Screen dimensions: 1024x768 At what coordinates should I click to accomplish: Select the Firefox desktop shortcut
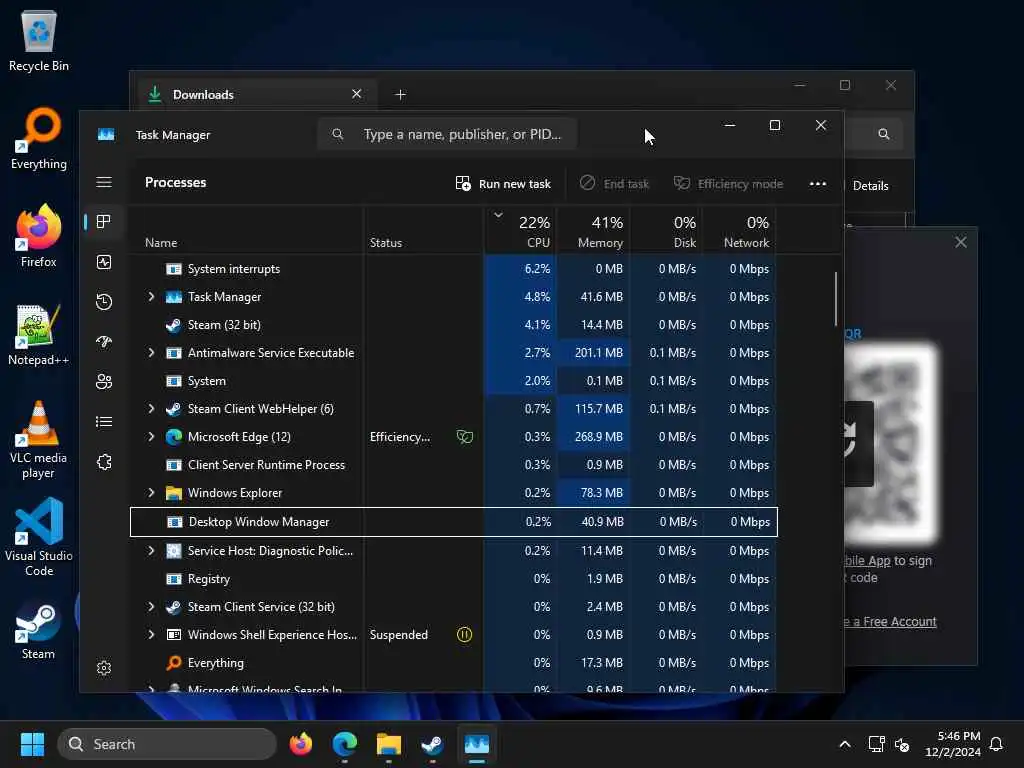tap(39, 236)
